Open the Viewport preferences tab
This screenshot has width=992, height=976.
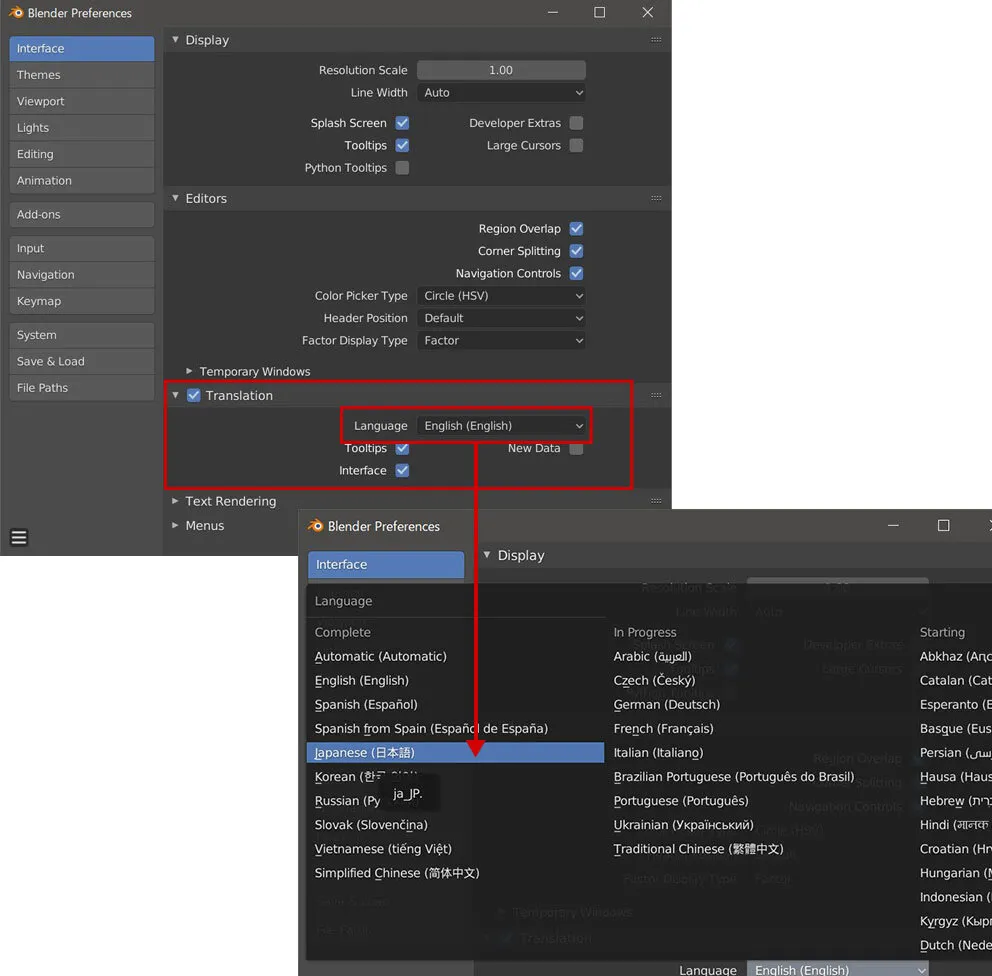(82, 101)
